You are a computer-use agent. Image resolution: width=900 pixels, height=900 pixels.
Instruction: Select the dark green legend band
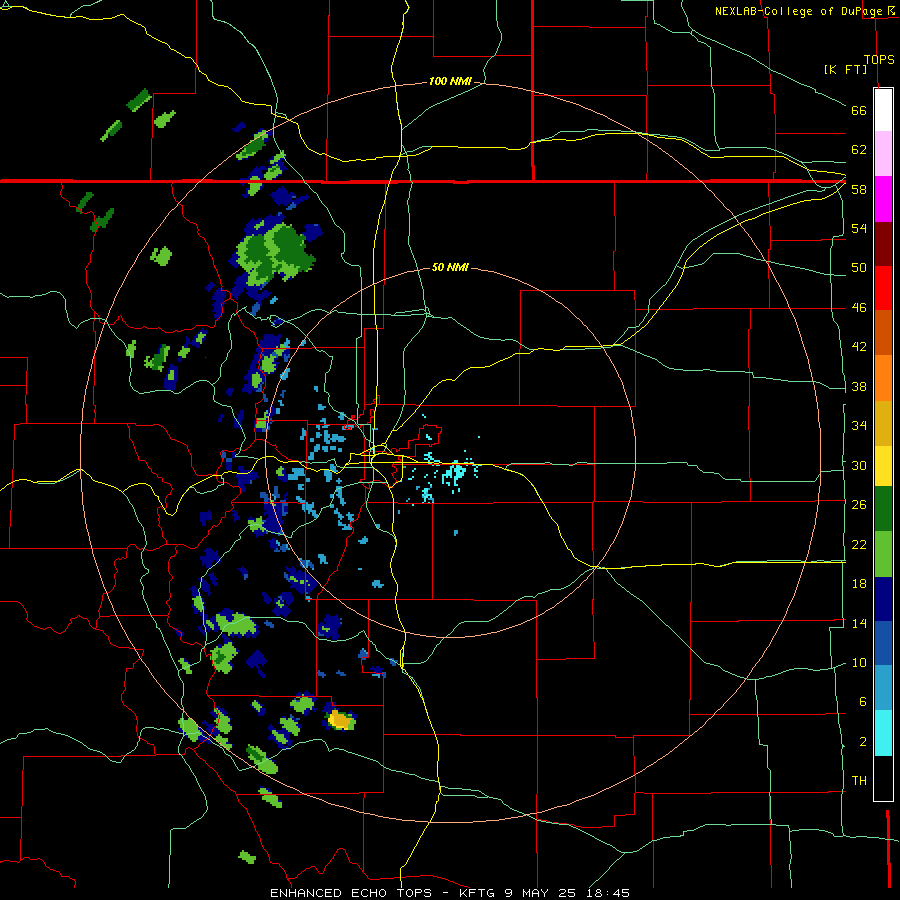[x=883, y=509]
